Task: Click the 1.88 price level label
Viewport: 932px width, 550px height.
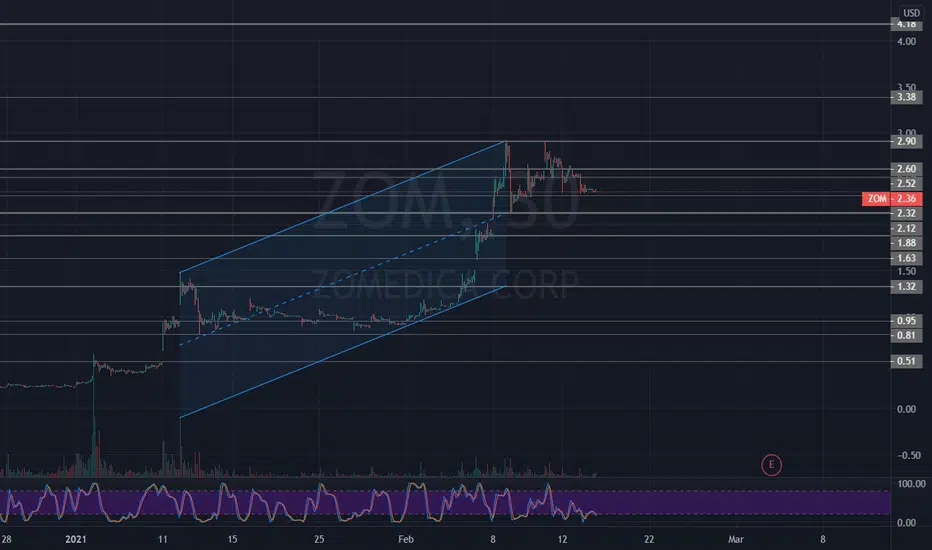Action: coord(906,243)
